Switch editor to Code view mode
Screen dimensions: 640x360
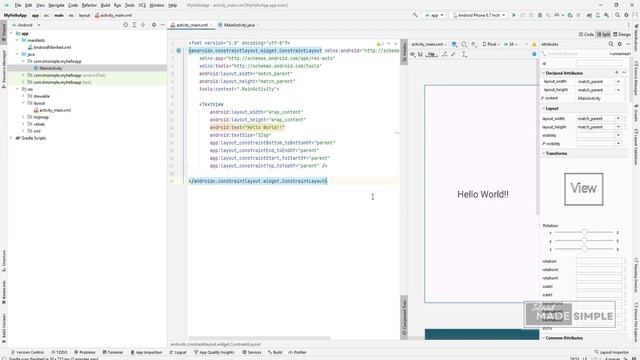pyautogui.click(x=586, y=34)
